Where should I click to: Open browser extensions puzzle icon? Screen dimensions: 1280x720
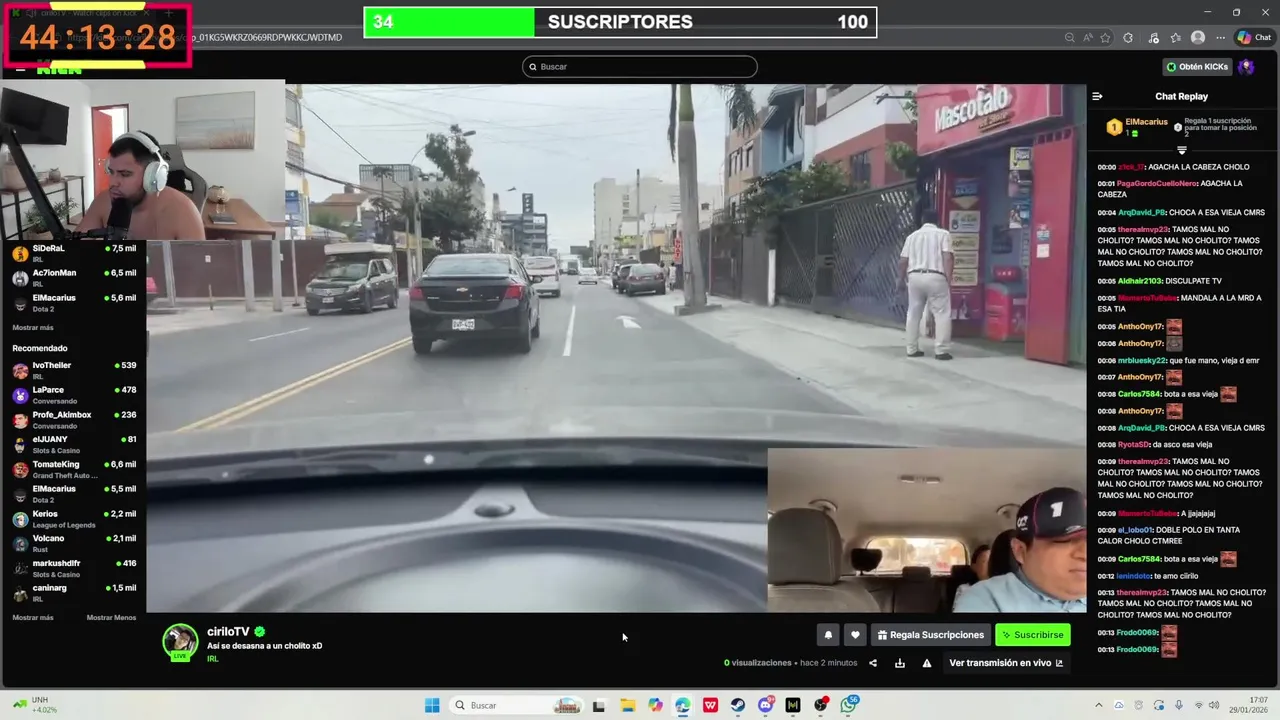(1128, 38)
